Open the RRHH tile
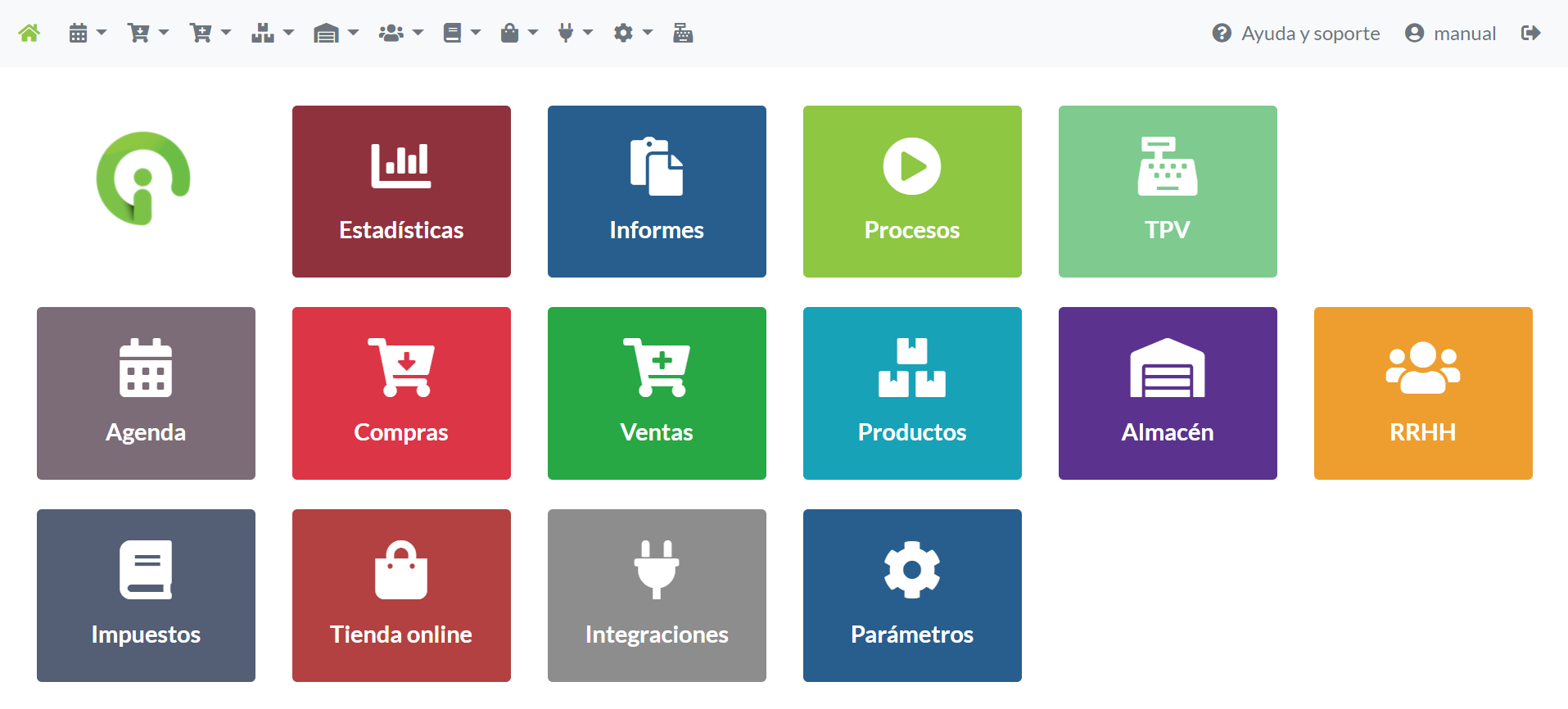Viewport: 1568px width, 709px height. click(1423, 393)
